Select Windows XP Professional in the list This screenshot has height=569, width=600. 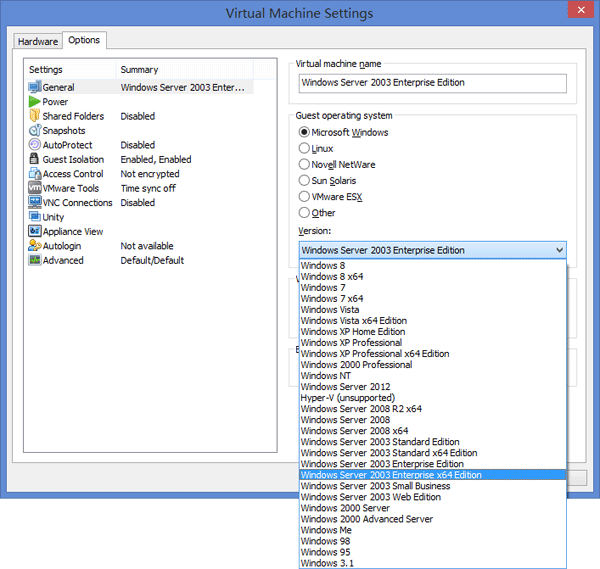pyautogui.click(x=351, y=343)
